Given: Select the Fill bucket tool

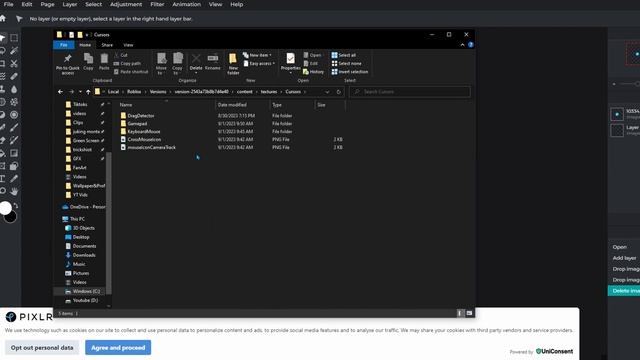Looking at the screenshot, I should click(2, 153).
